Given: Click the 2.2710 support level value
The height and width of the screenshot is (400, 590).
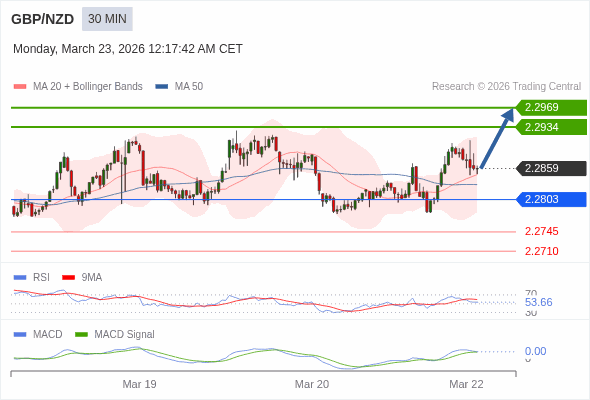Looking at the screenshot, I should pos(541,251).
